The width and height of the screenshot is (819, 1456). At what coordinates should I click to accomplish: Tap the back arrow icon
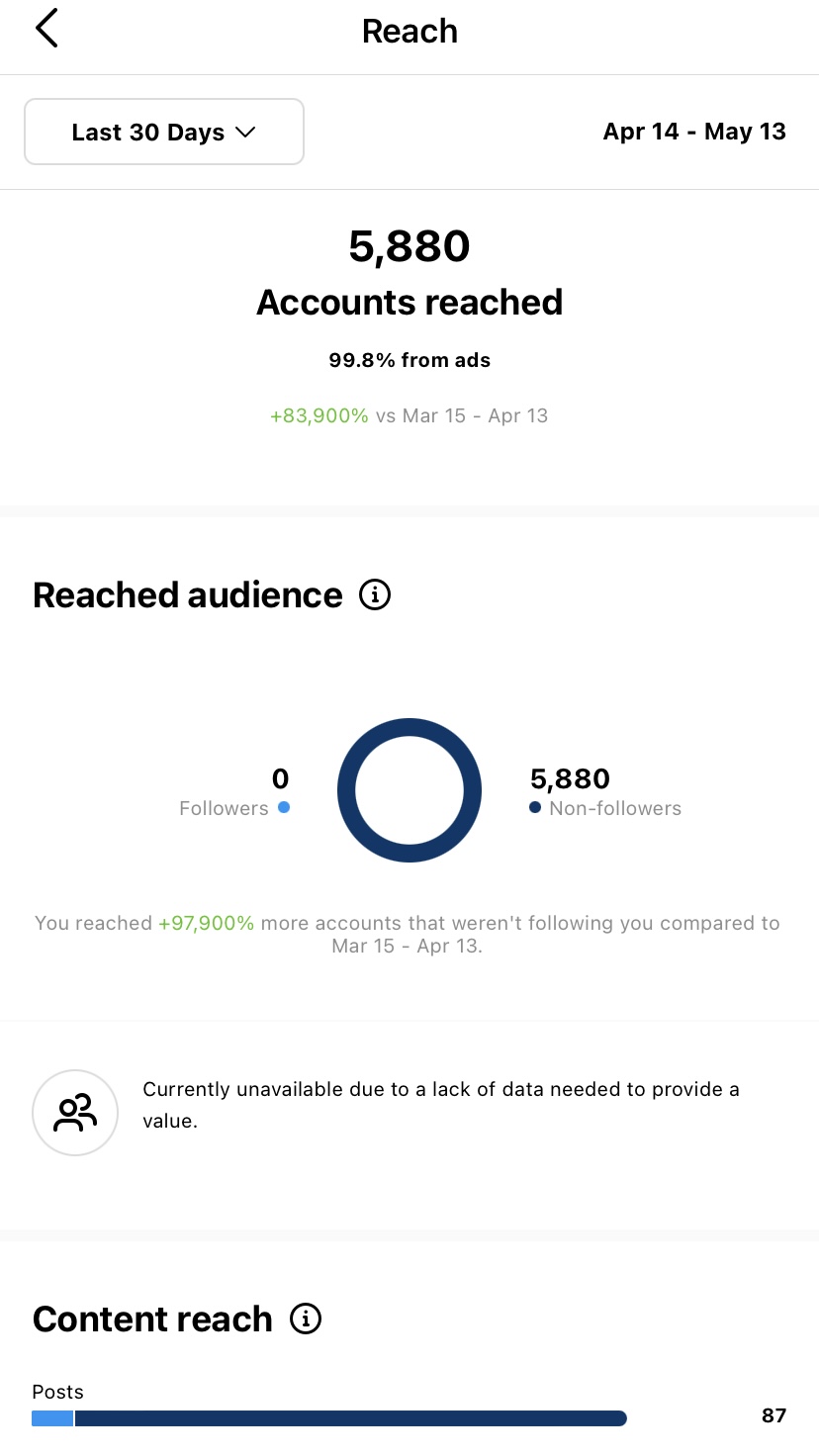click(x=46, y=29)
